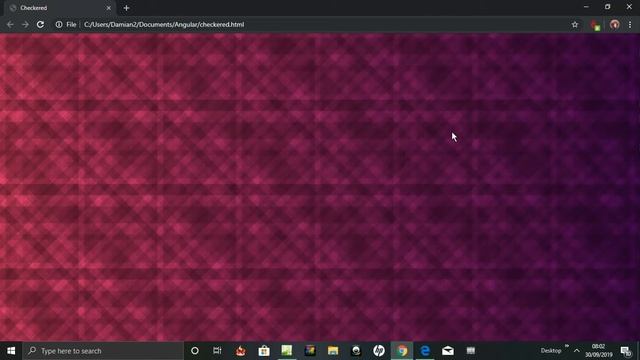Open the Mail app from the taskbar
640x360 pixels.
[448, 351]
